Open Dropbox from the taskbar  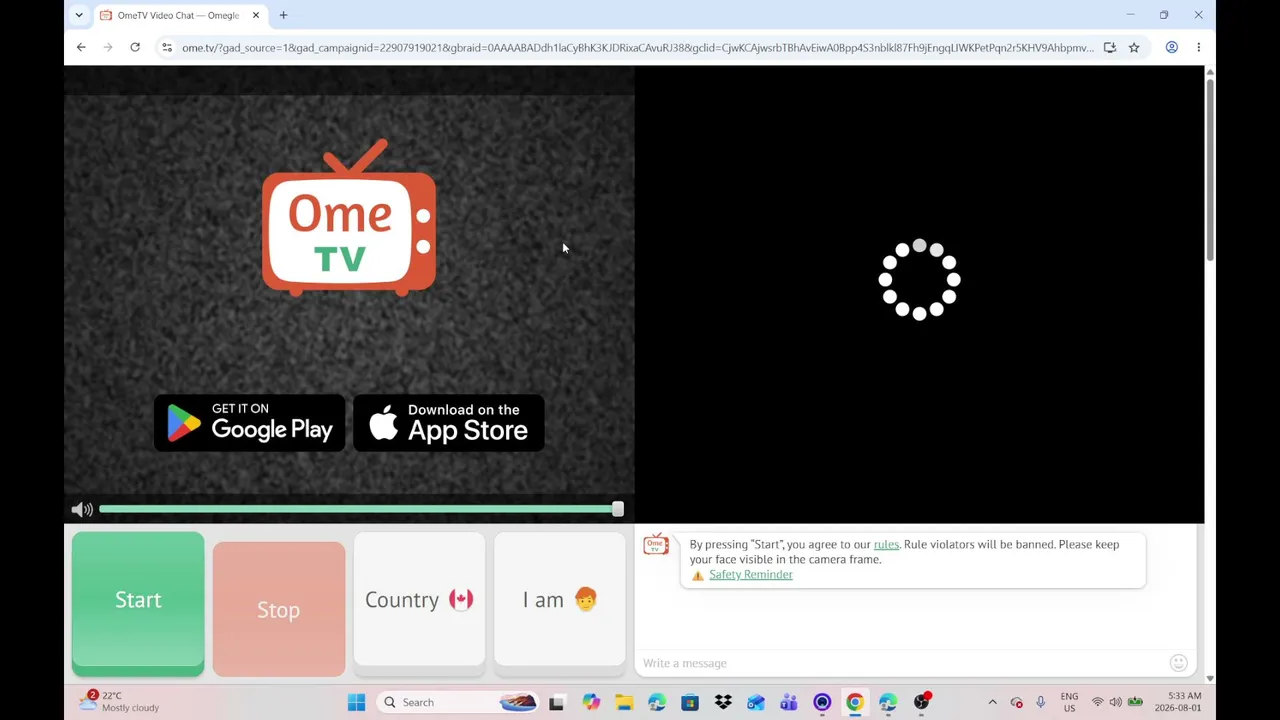click(723, 702)
